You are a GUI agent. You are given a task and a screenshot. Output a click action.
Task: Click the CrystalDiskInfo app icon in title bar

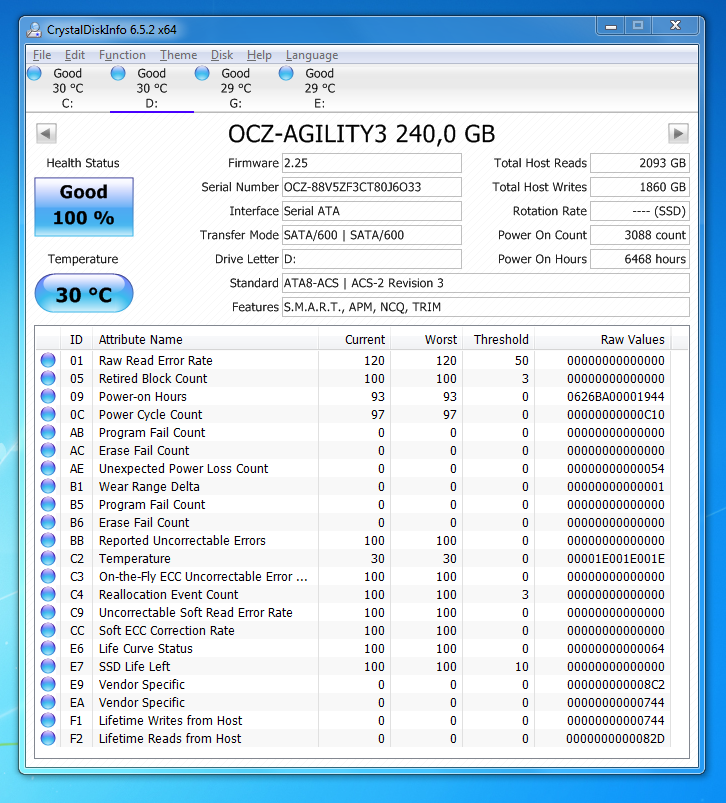(x=36, y=28)
